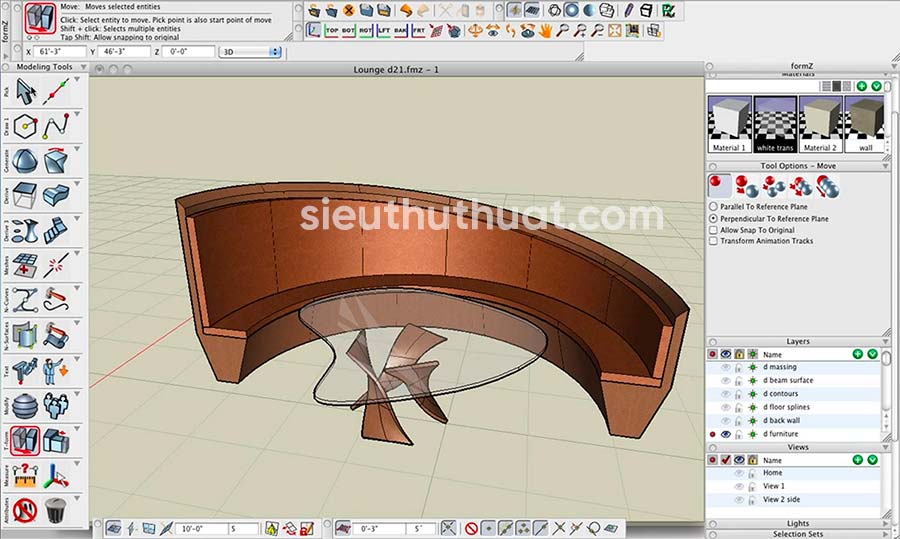This screenshot has width=900, height=539.
Task: Switch to Front (FRT) view icon
Action: 418,30
